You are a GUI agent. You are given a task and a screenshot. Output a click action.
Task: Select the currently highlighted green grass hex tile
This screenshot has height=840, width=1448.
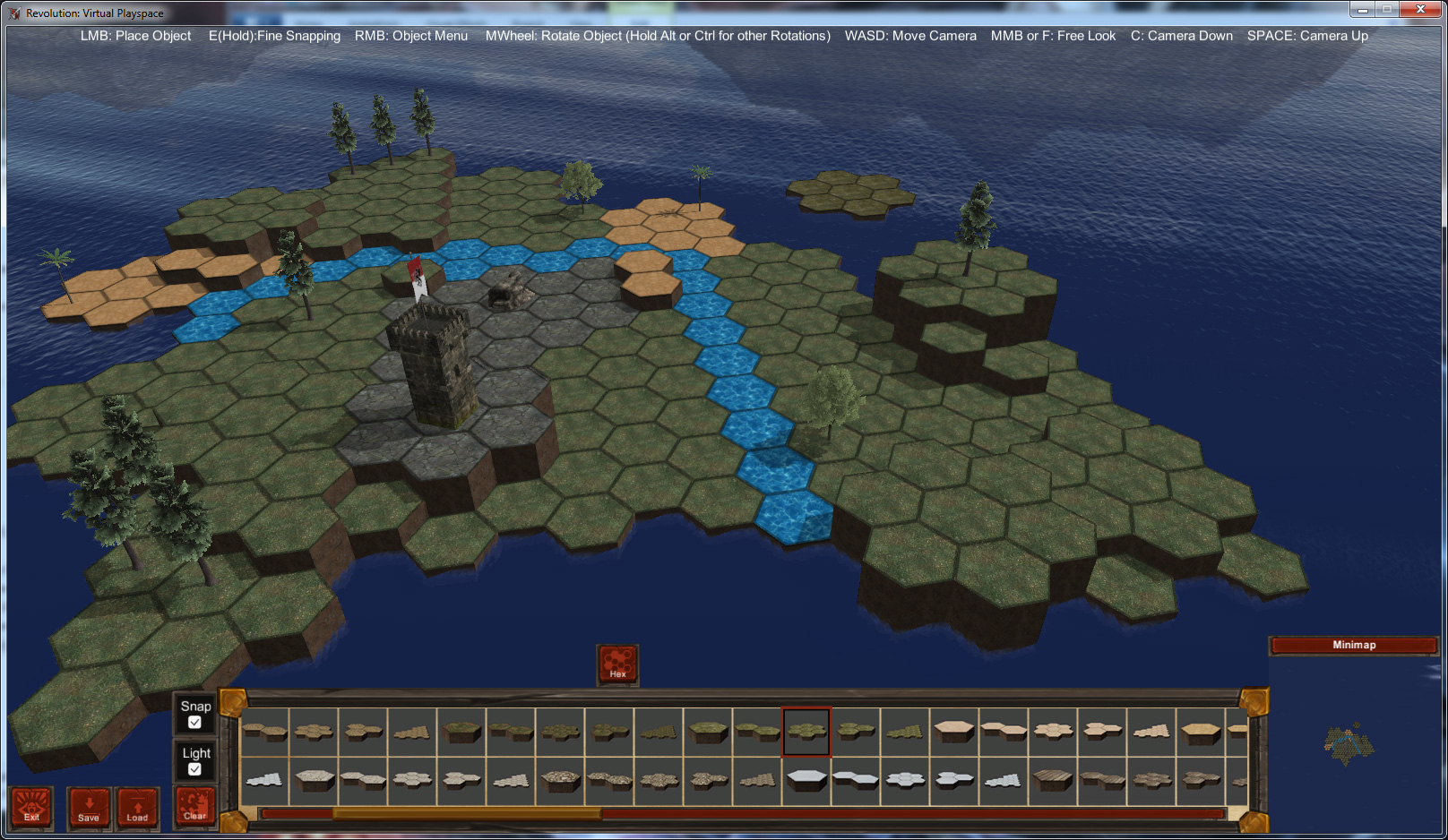pyautogui.click(x=805, y=729)
